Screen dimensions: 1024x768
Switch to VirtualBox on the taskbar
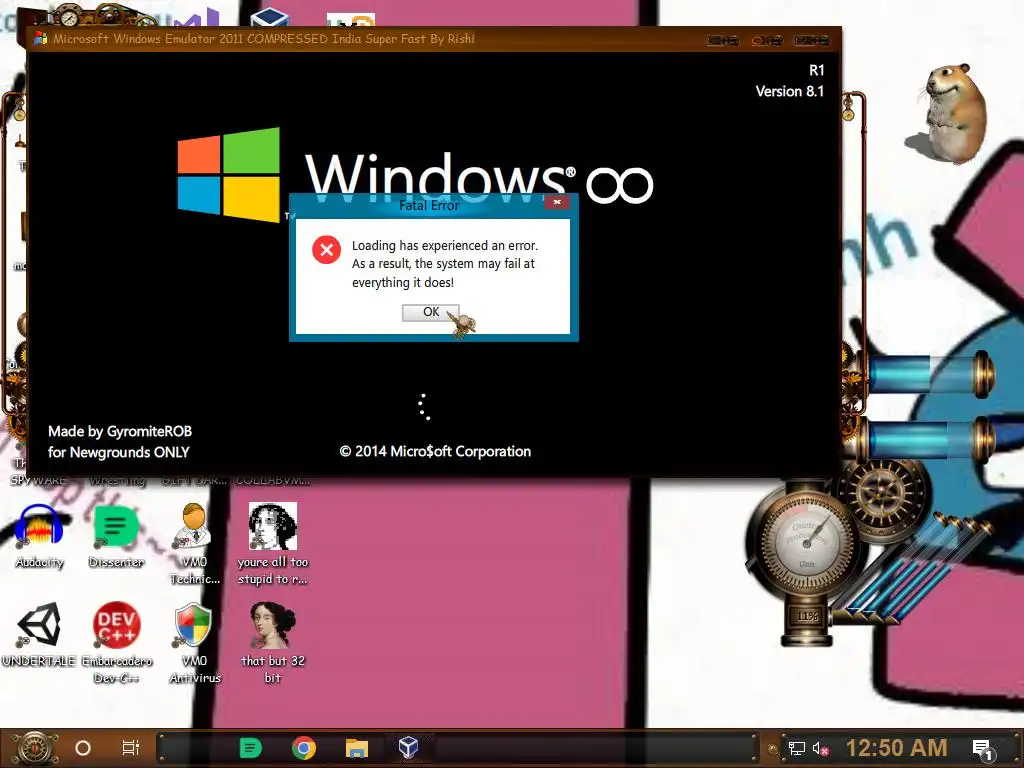(x=408, y=748)
